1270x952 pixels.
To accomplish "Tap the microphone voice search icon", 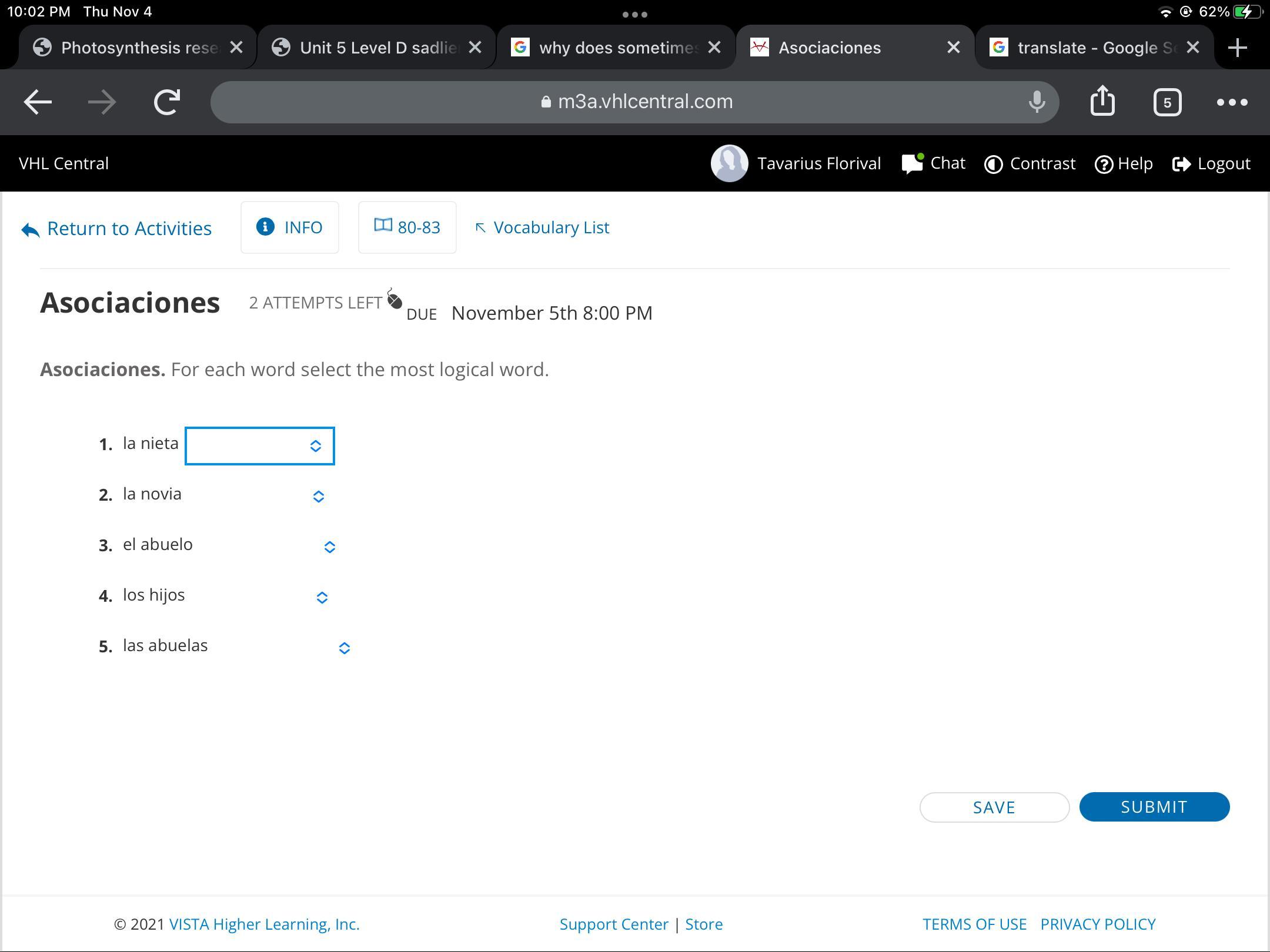I will tap(1037, 102).
